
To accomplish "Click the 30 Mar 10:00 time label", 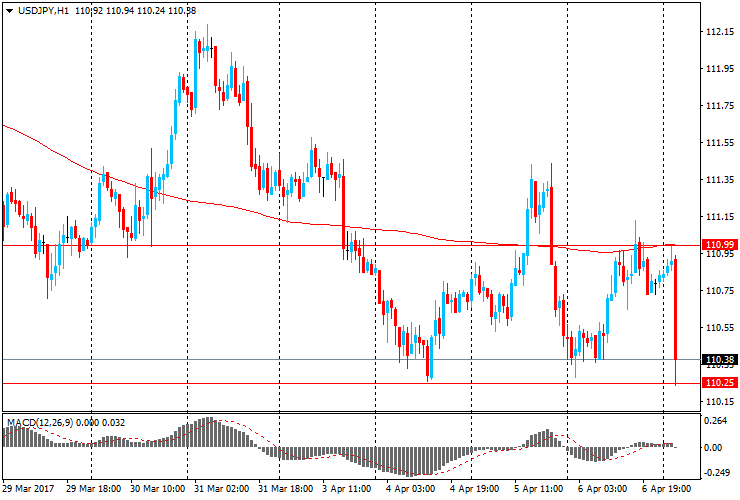I will click(158, 488).
